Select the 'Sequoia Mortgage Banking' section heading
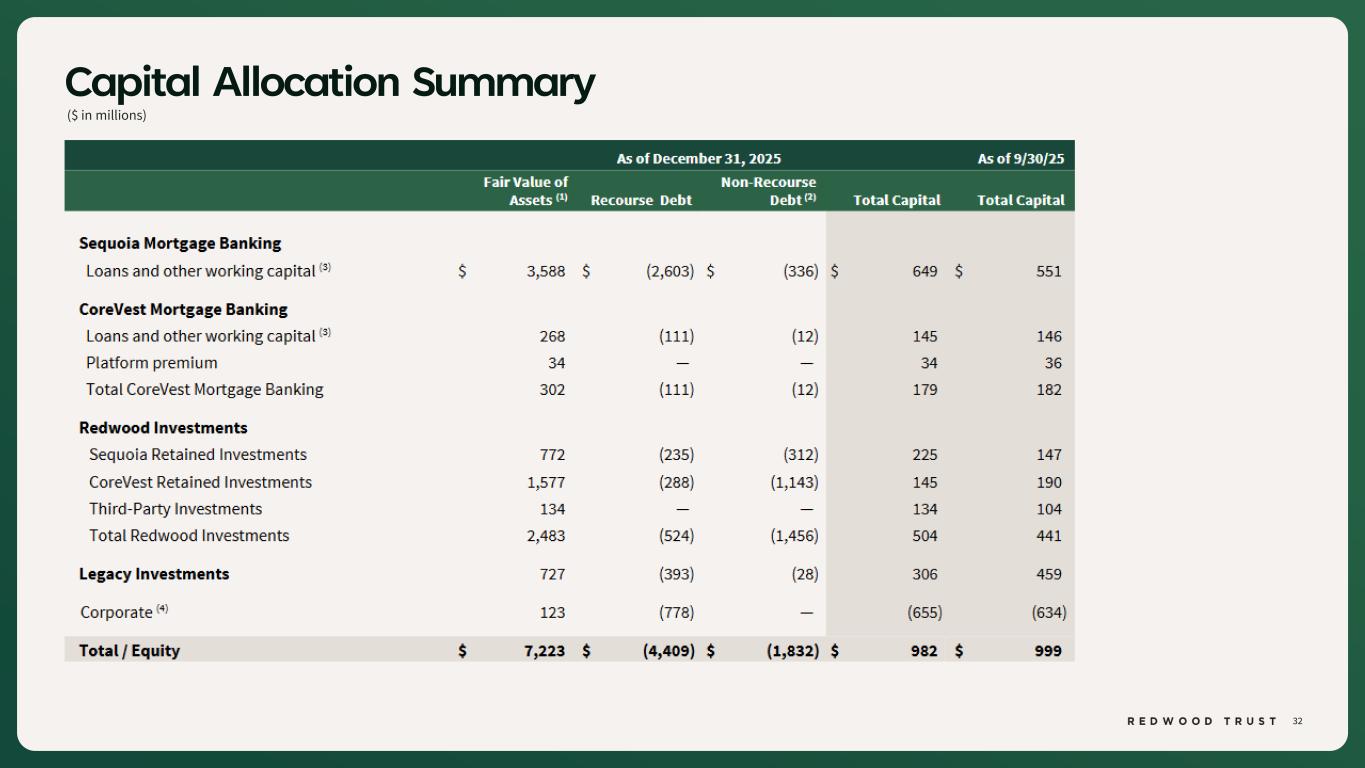Viewport: 1365px width, 768px height. click(180, 243)
